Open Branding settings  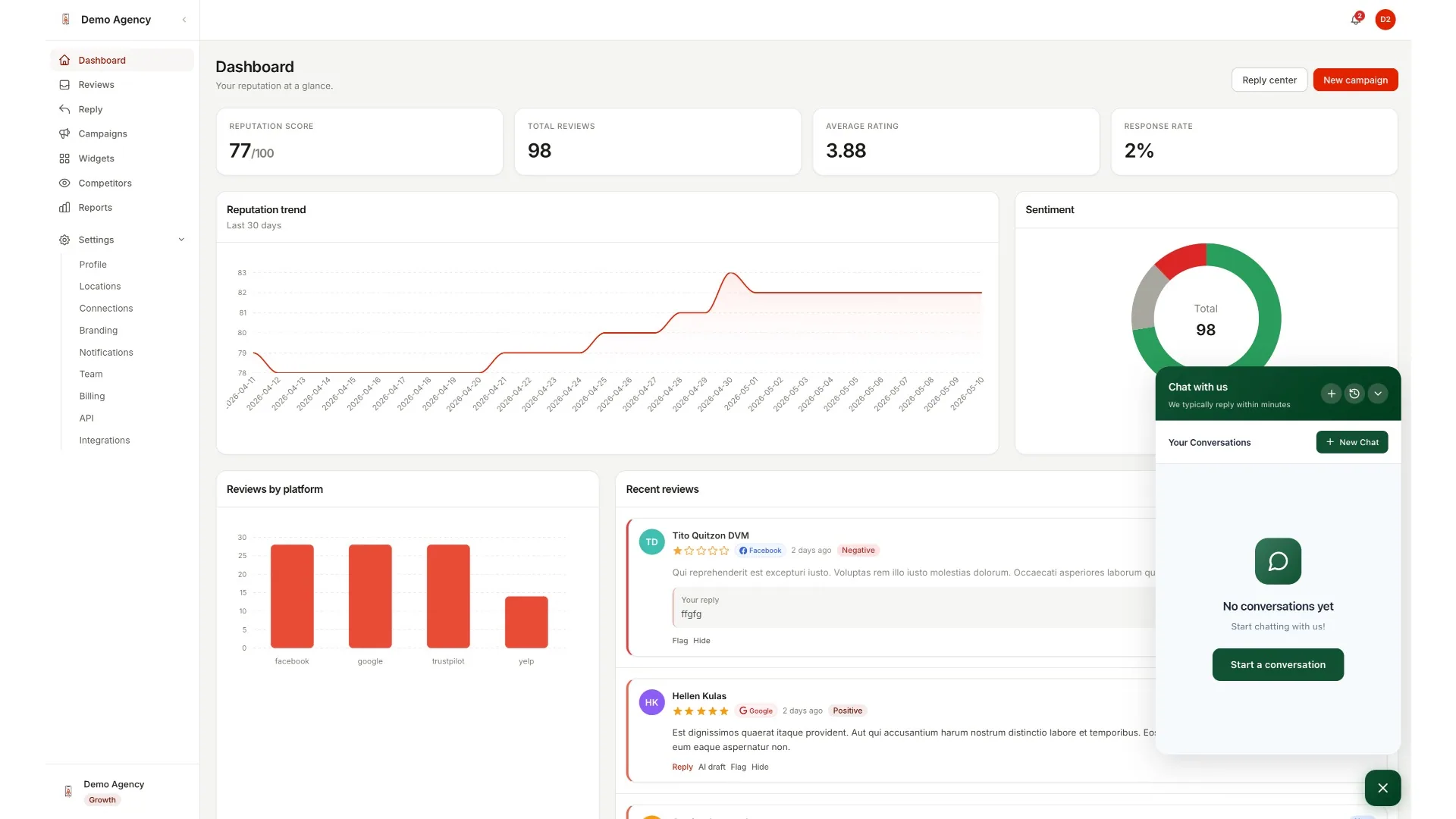[x=99, y=331]
